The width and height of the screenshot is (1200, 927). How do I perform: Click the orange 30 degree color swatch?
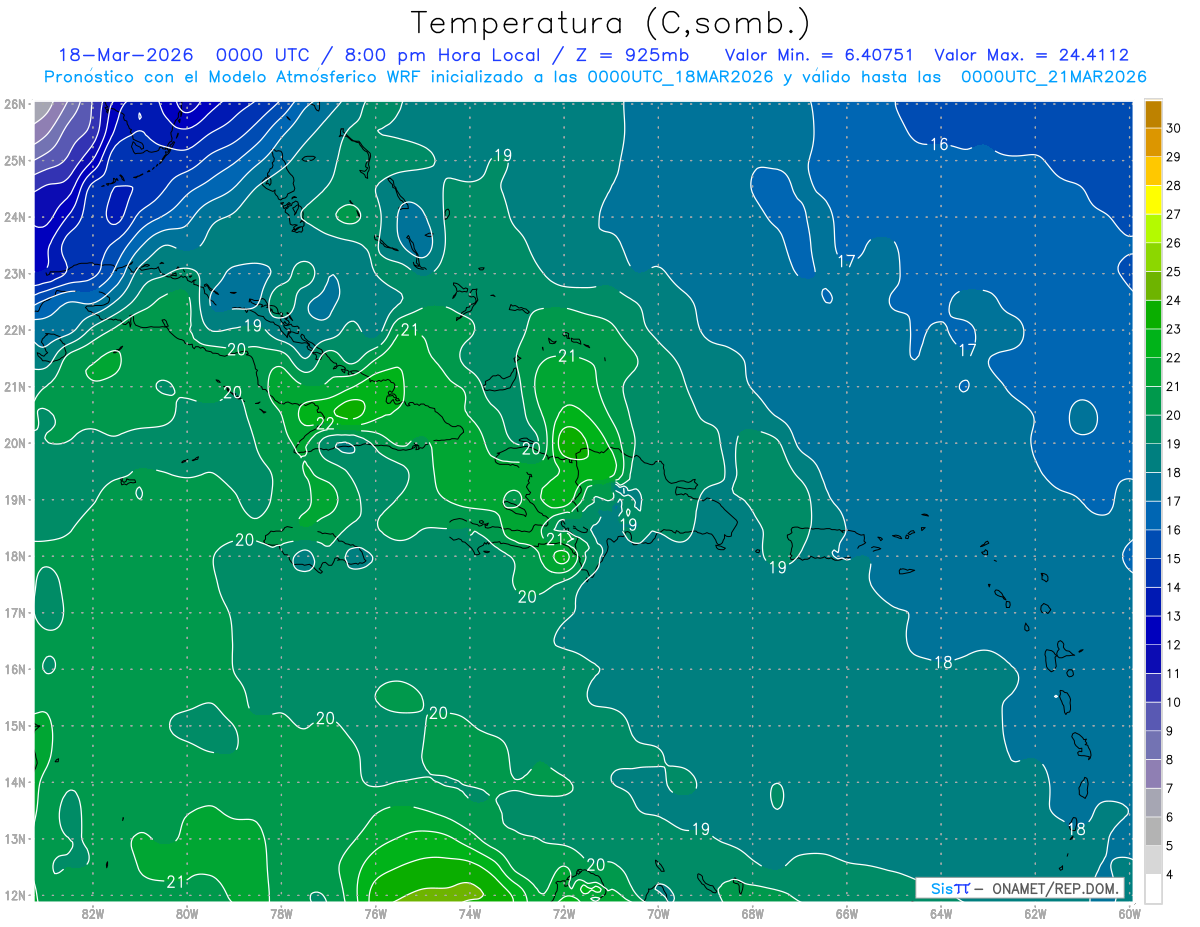click(x=1153, y=114)
